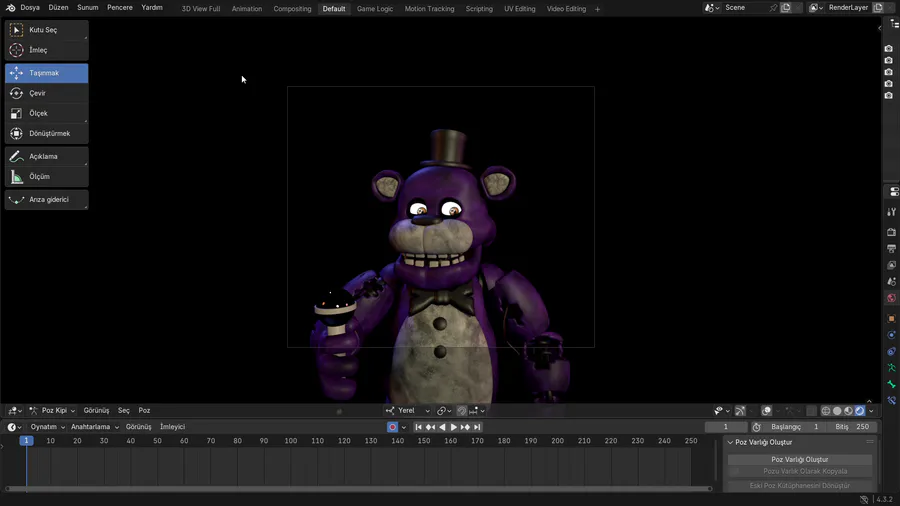Open the timeline editor type dropdown

(x=14, y=427)
